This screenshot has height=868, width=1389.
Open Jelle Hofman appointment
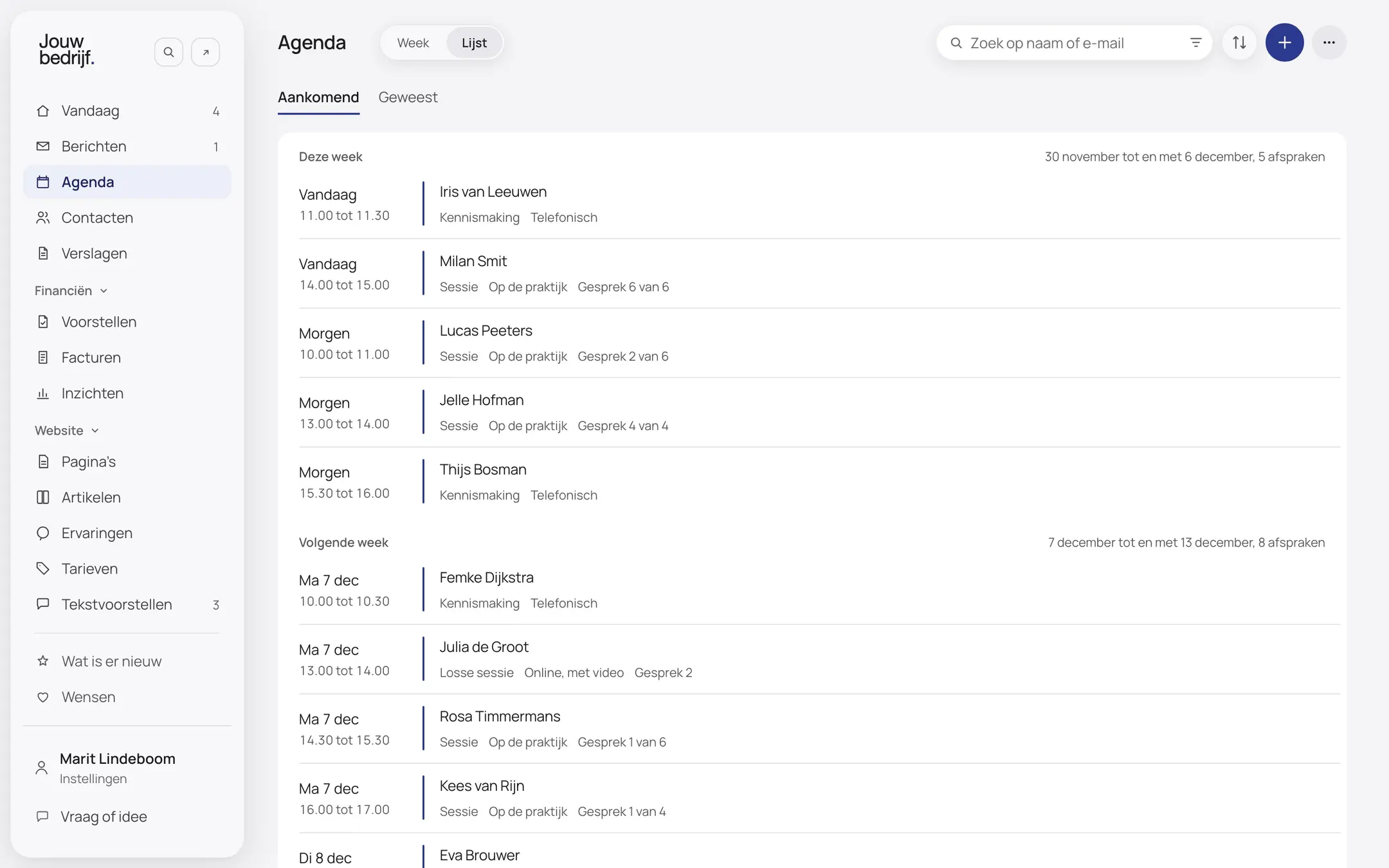point(819,412)
